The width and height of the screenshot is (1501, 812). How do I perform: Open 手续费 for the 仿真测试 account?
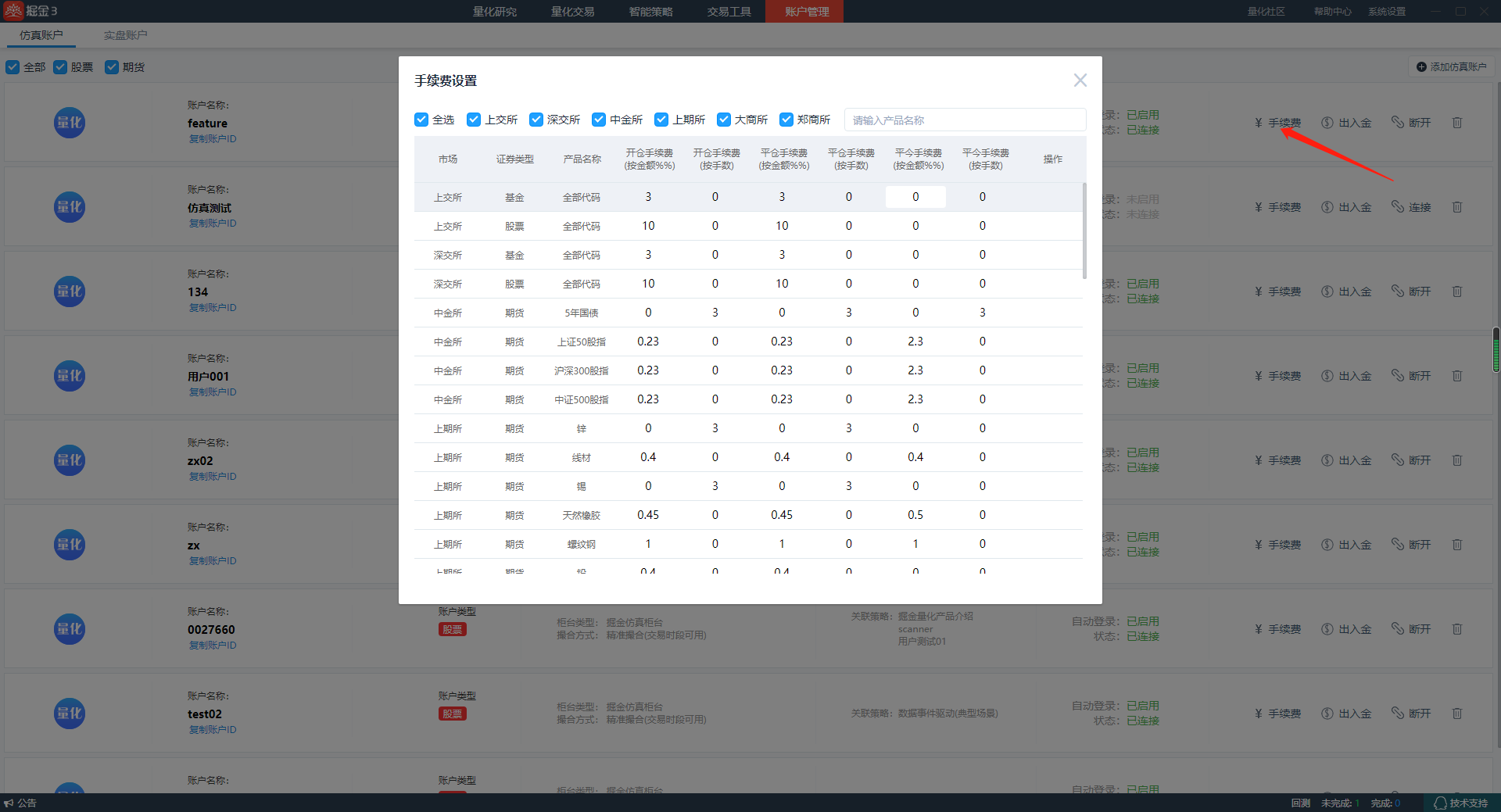pos(1277,207)
